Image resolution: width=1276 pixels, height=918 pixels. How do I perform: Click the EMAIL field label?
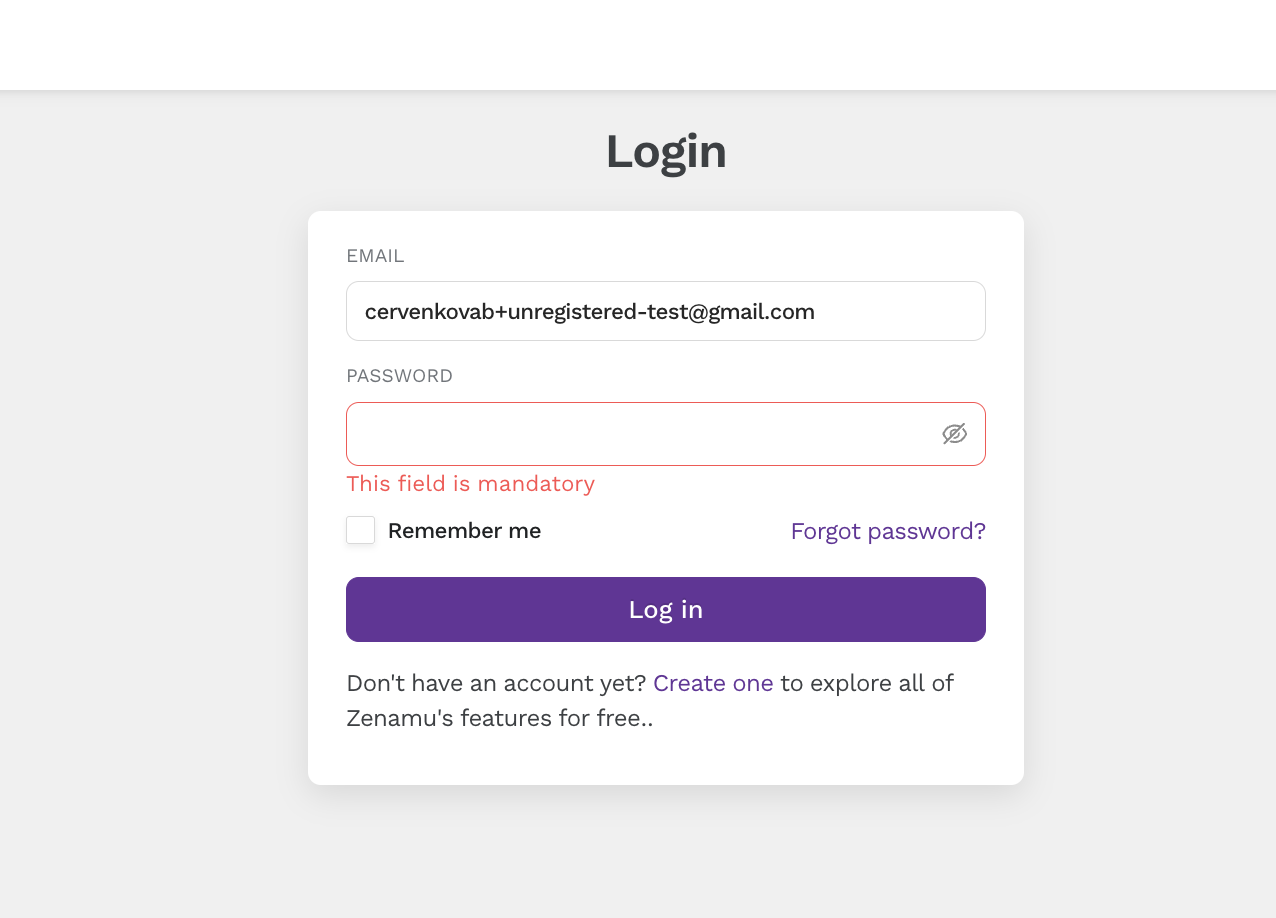tap(375, 256)
